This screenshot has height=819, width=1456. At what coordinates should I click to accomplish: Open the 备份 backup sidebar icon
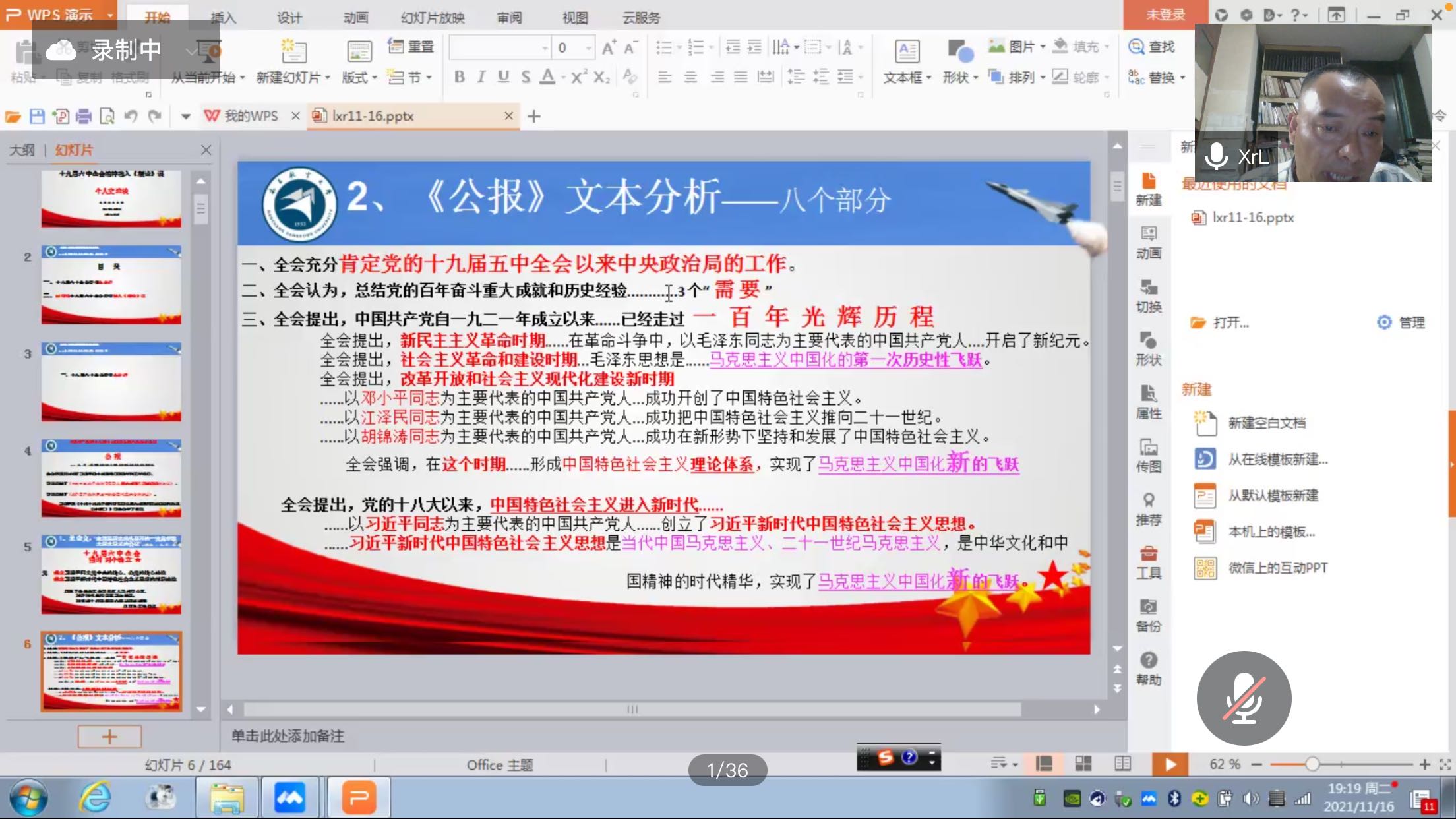click(1148, 615)
